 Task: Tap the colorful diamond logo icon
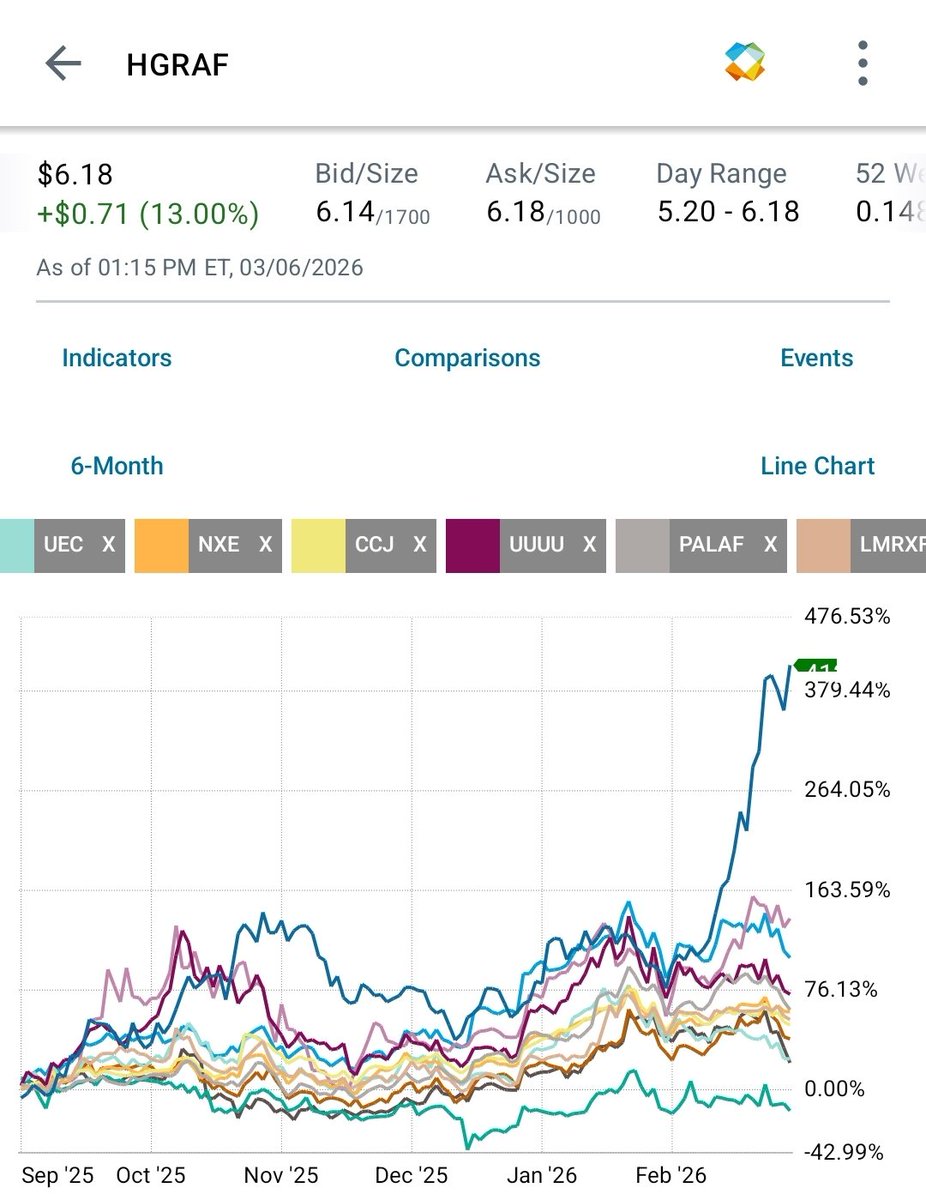tap(745, 64)
